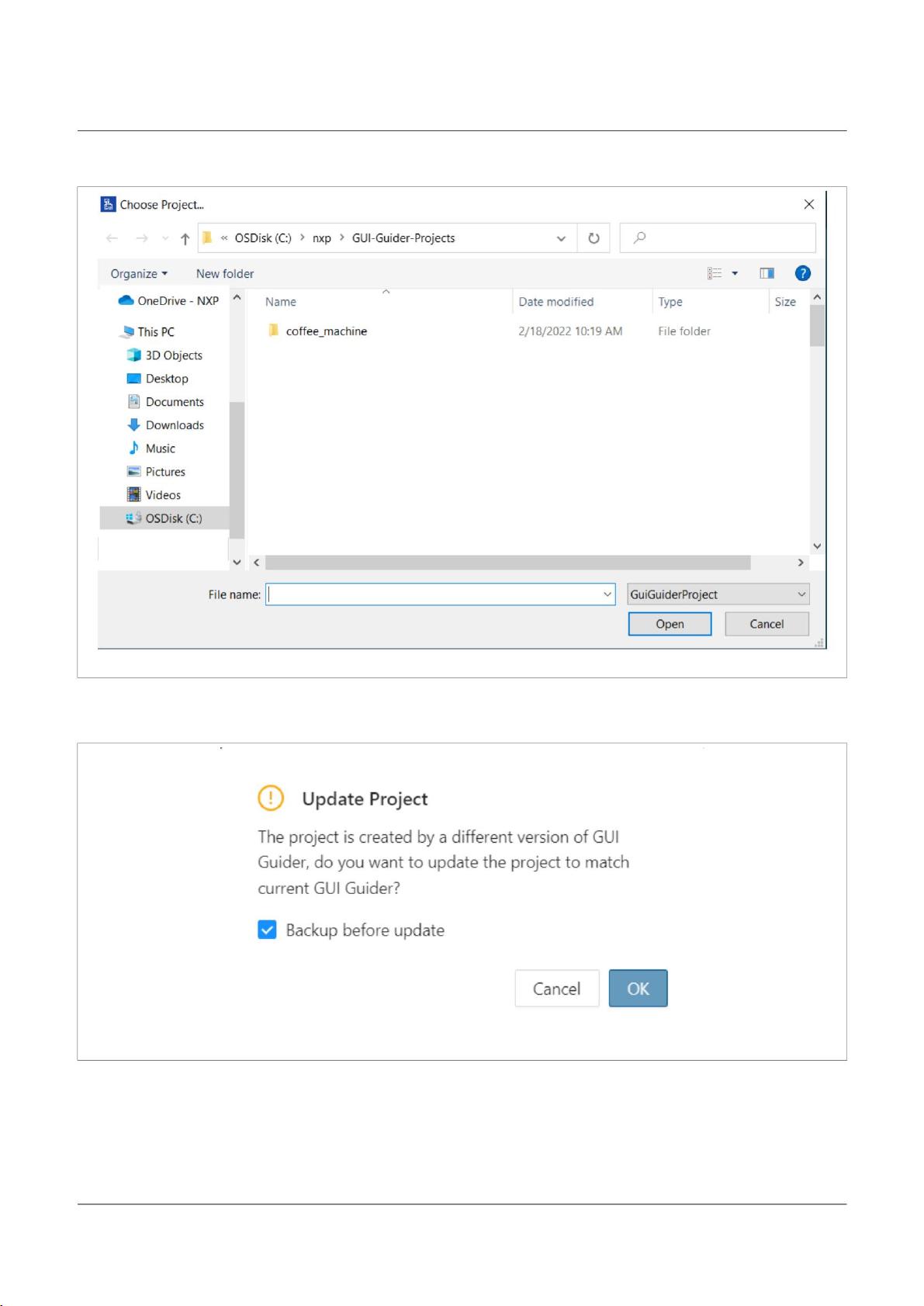This screenshot has height=1306, width=924.
Task: Expand the address bar history dropdown
Action: click(561, 238)
